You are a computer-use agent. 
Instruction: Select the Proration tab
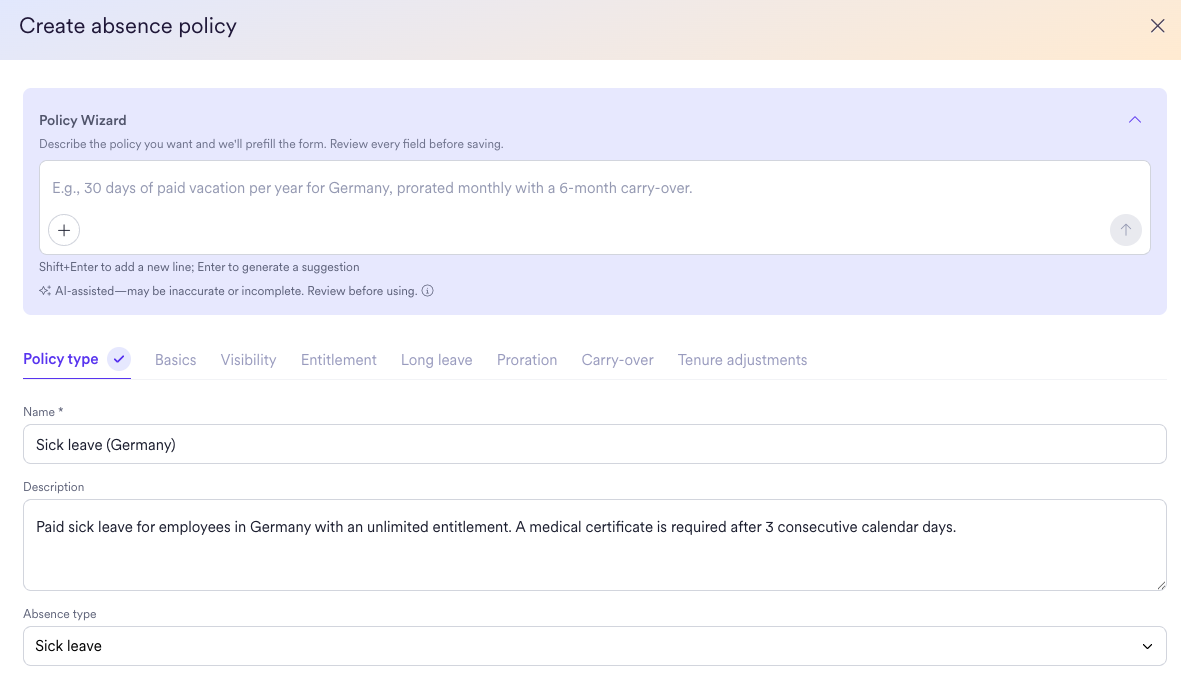527,360
